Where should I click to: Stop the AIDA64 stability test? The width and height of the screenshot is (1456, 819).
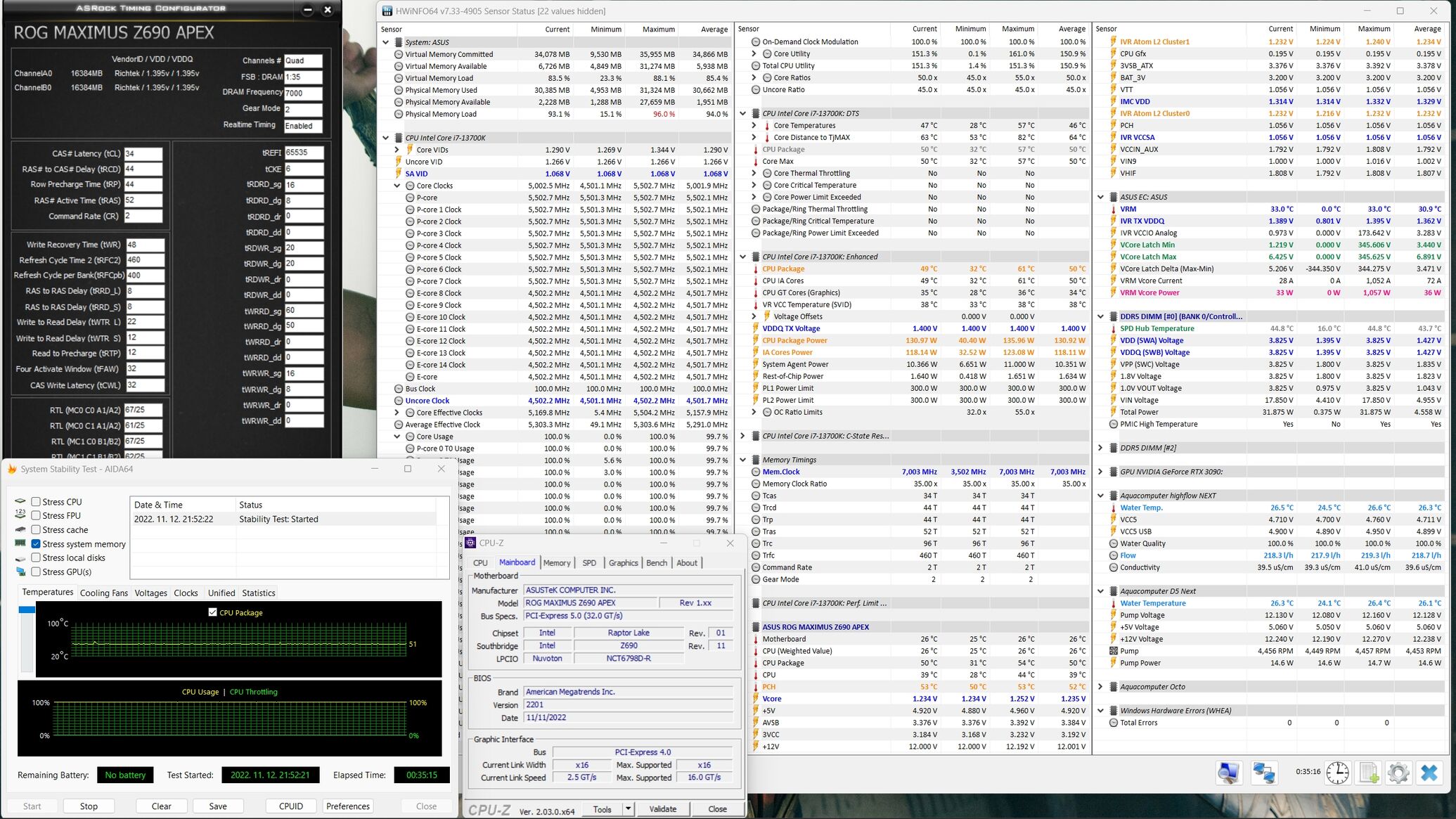[89, 806]
